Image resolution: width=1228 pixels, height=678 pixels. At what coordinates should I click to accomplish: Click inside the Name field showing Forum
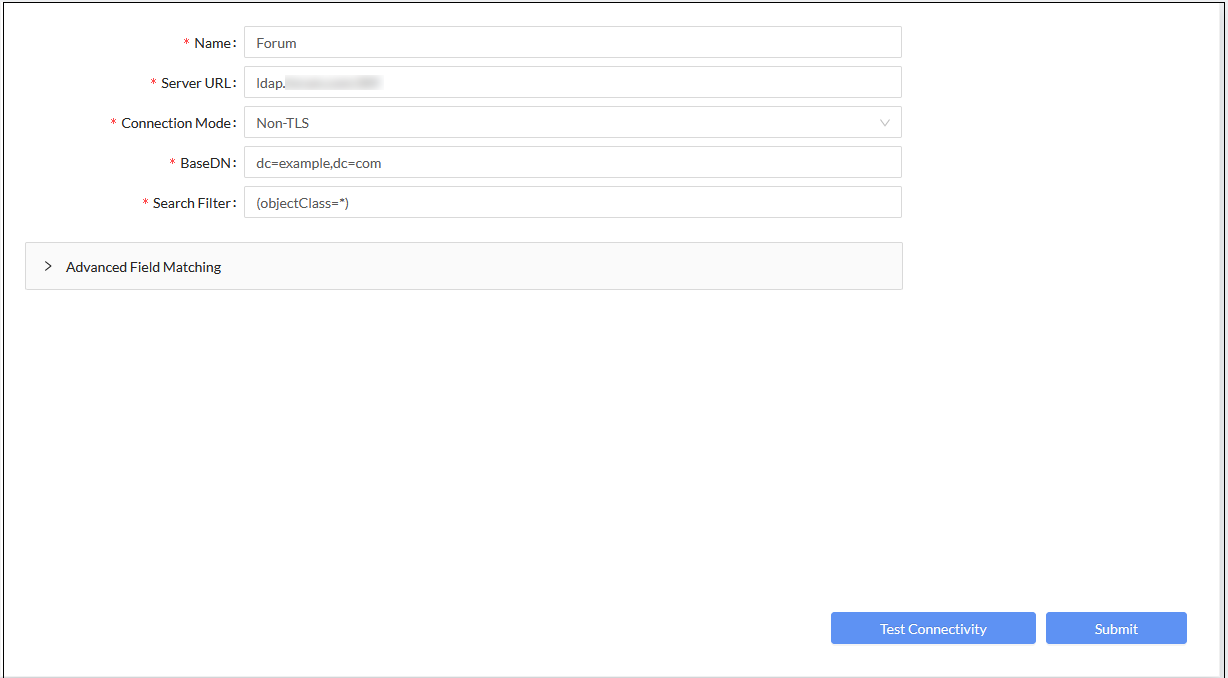click(x=570, y=42)
